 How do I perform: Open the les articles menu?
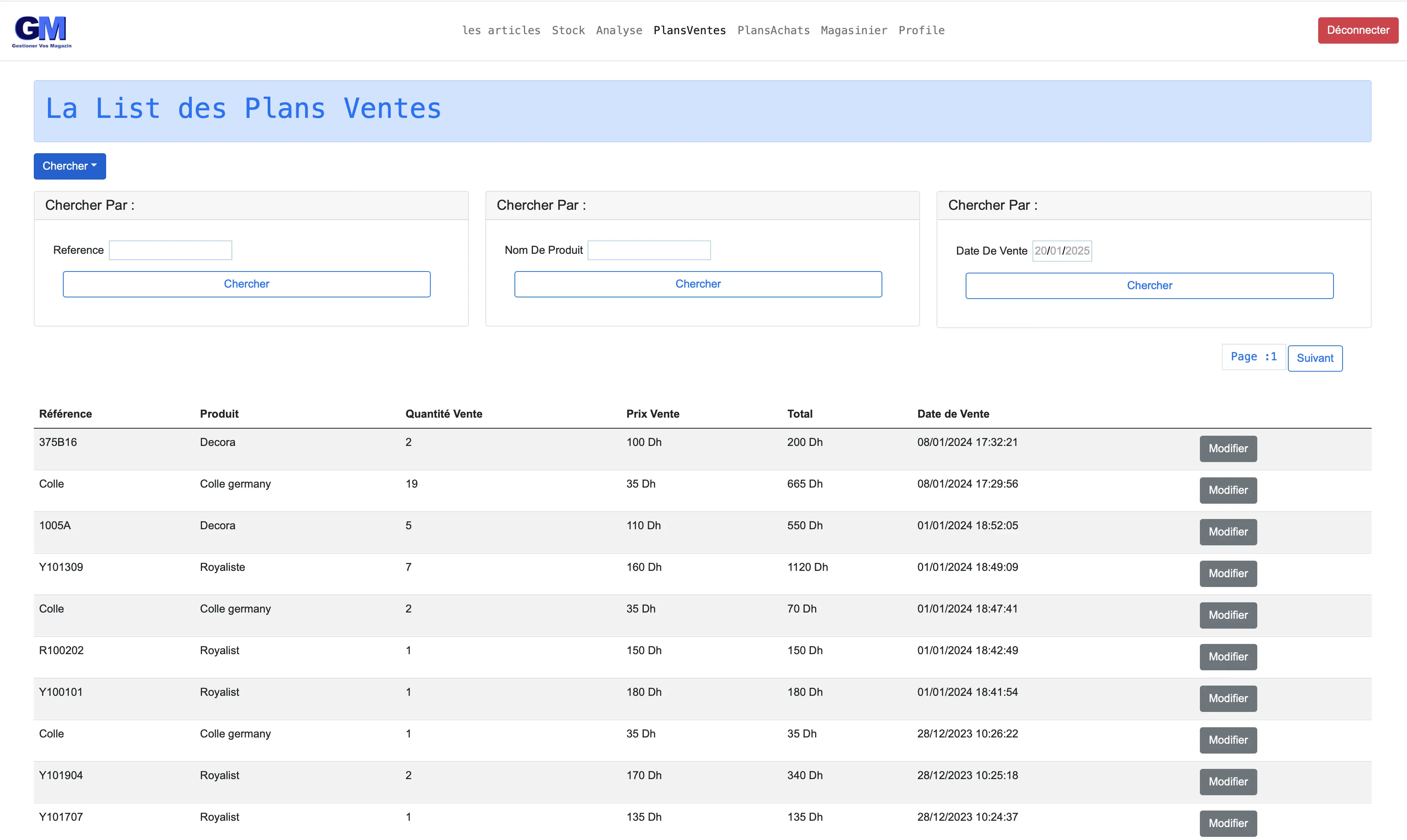point(501,31)
